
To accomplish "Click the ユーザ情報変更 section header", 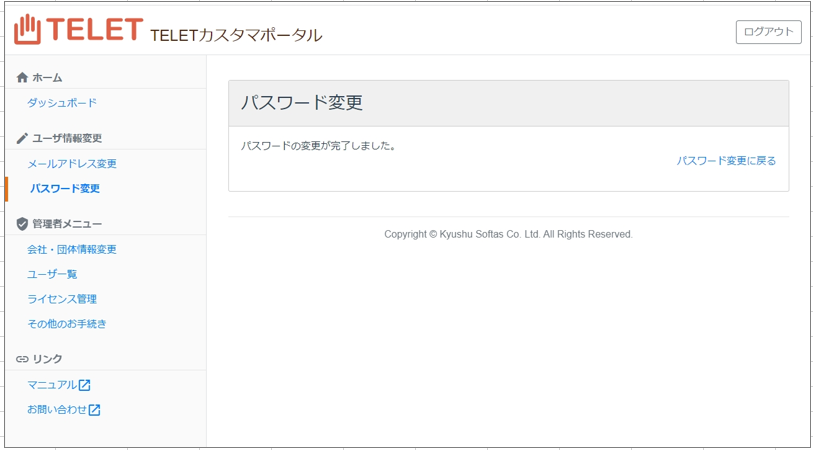I will [x=67, y=138].
